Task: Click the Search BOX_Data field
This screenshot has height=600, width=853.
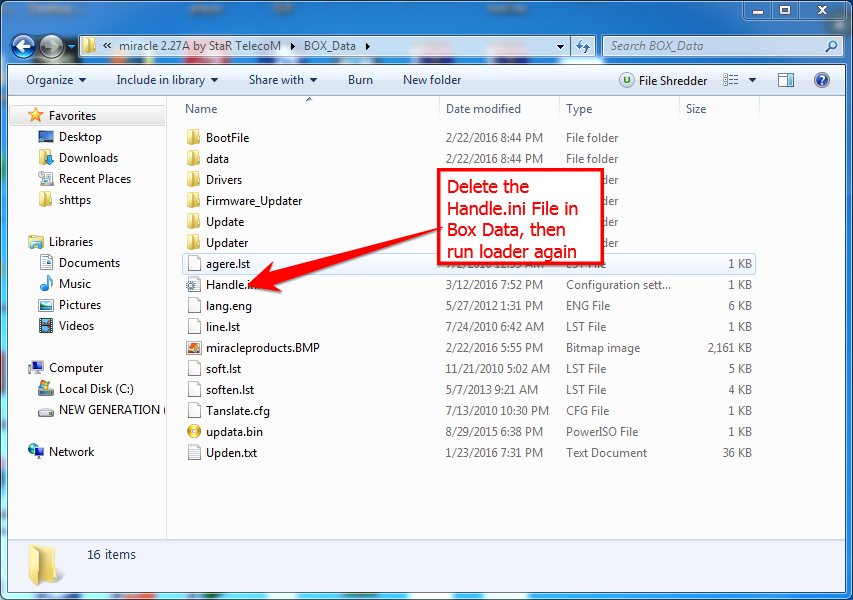Action: (722, 46)
